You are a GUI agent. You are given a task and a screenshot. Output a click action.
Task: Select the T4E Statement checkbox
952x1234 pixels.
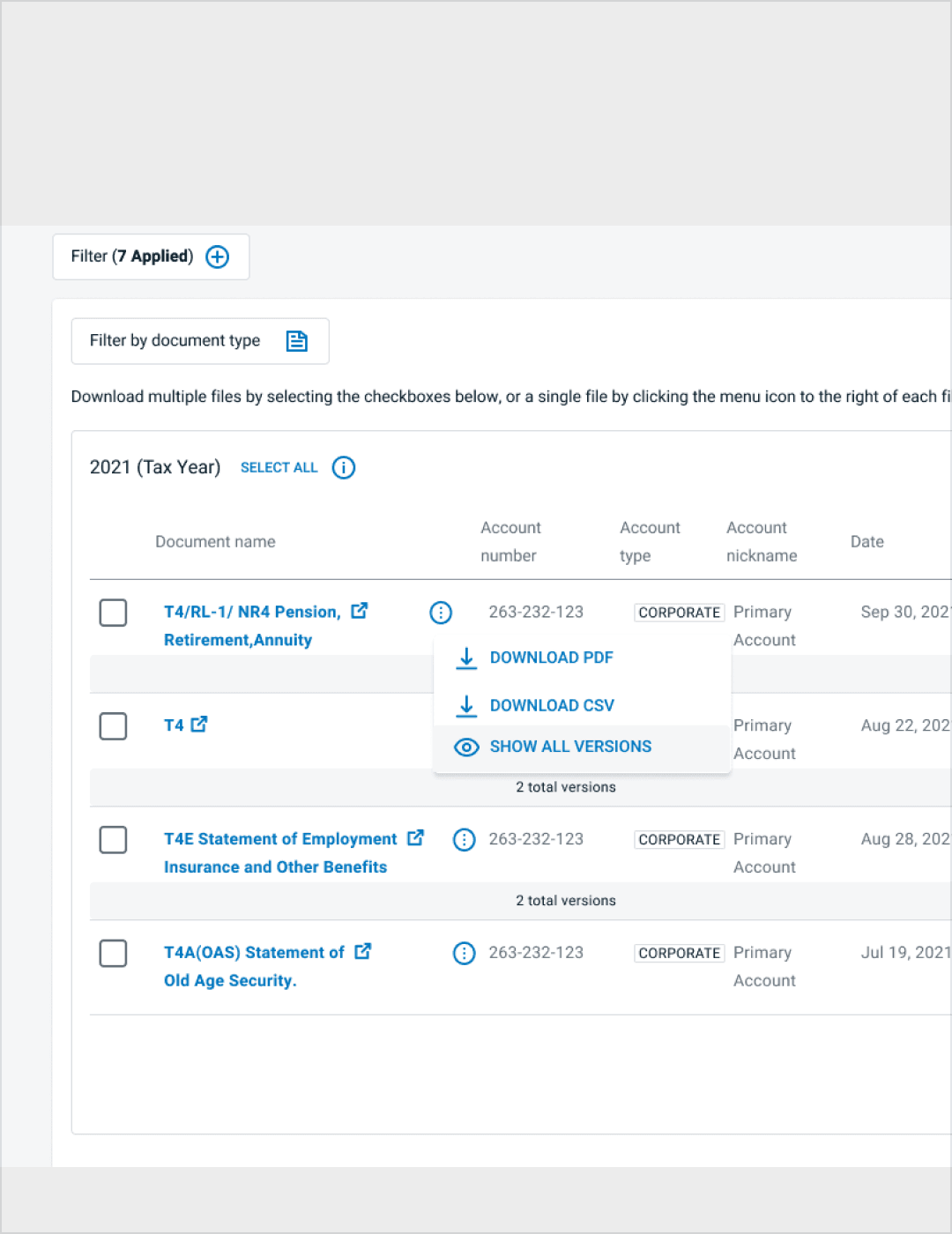[x=113, y=840]
